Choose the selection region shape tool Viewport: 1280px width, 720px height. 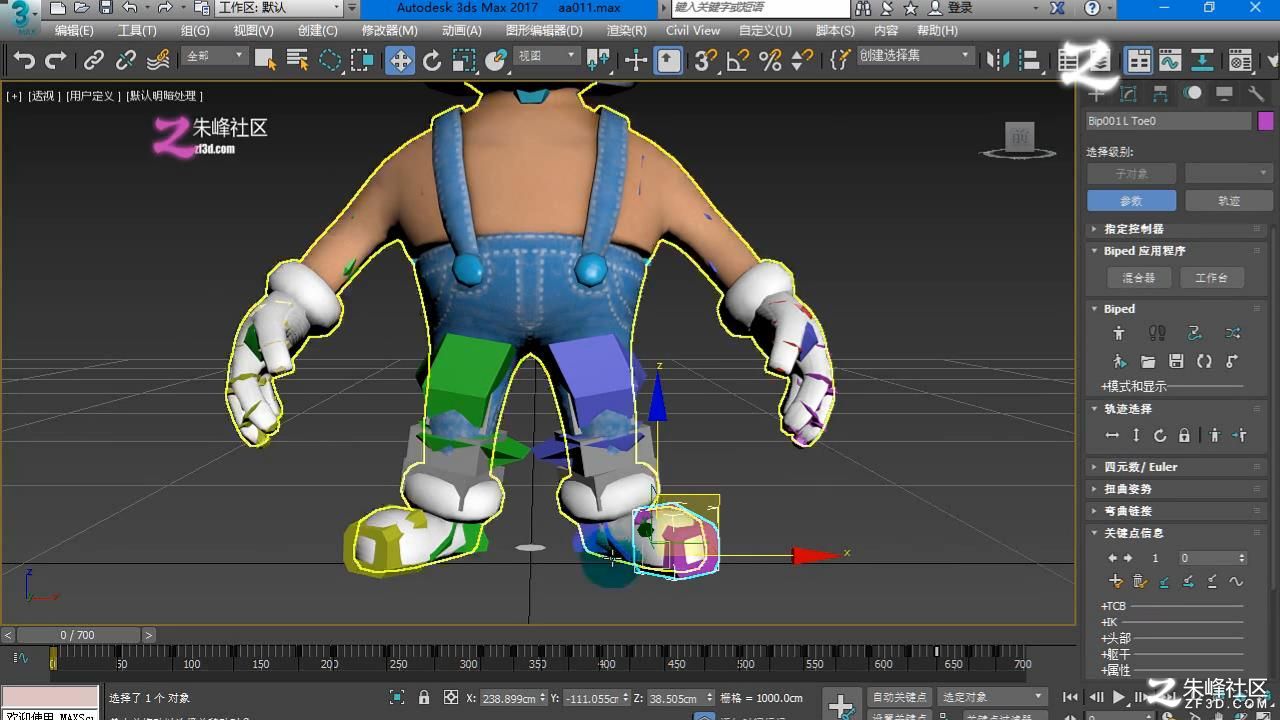(x=330, y=60)
